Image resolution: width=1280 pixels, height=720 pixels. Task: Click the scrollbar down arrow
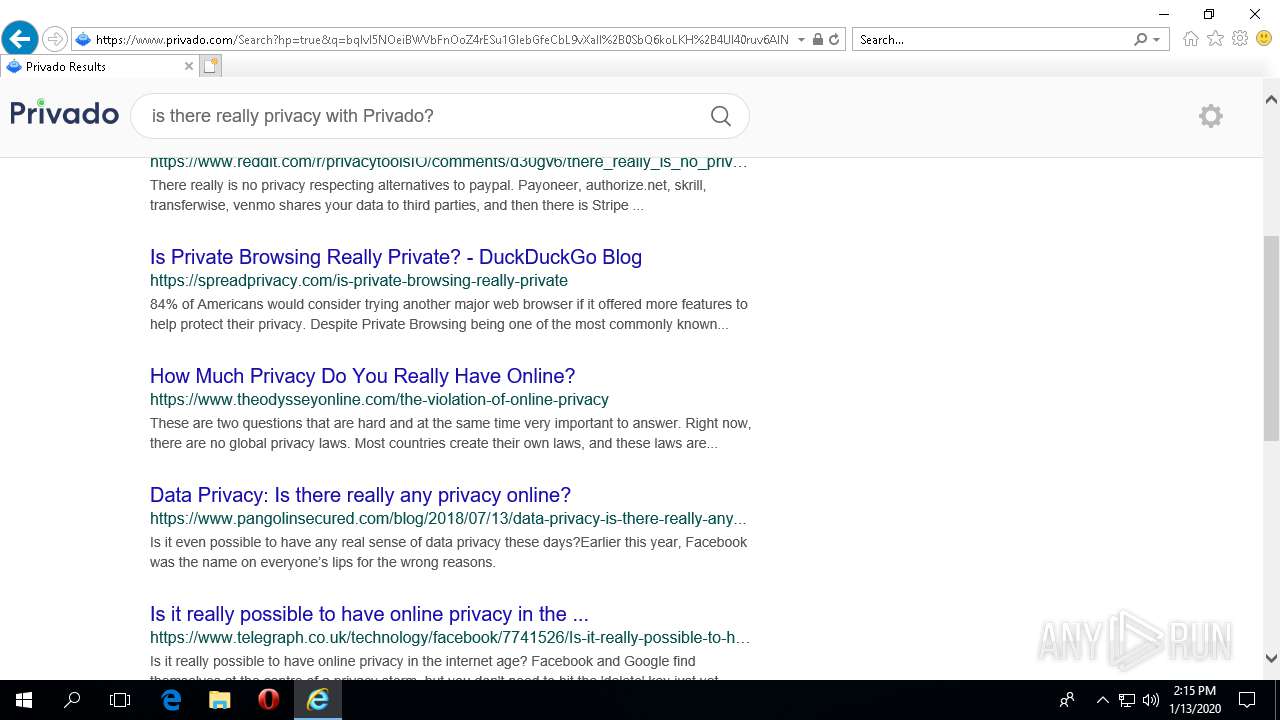click(x=1271, y=658)
